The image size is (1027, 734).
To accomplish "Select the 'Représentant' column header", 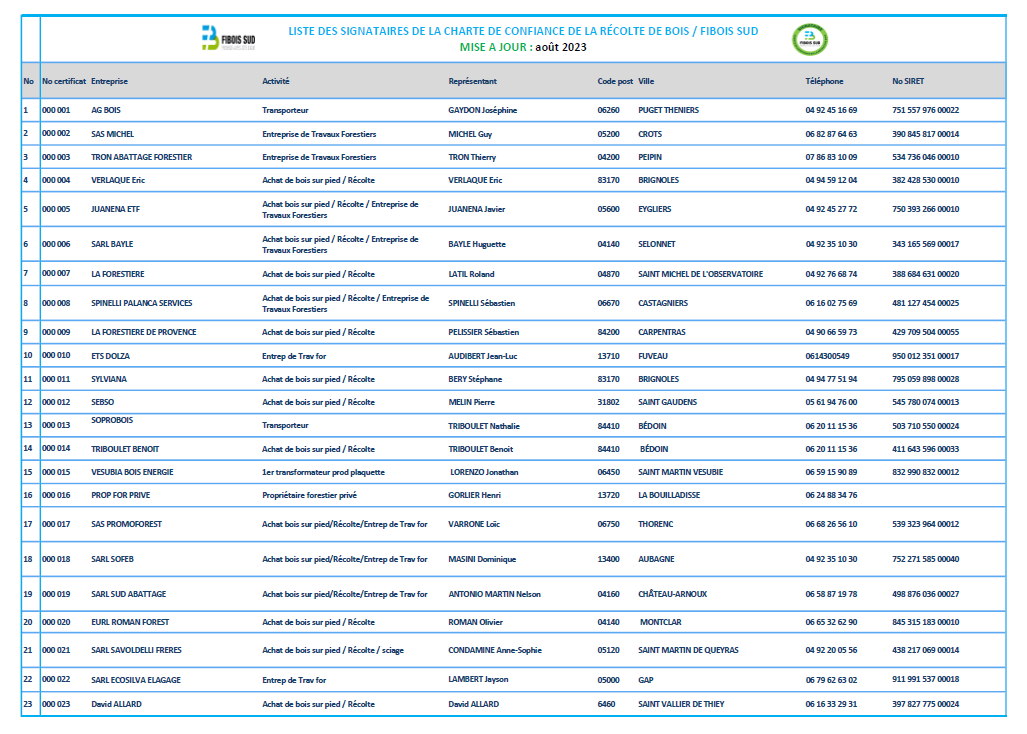I will tap(472, 81).
